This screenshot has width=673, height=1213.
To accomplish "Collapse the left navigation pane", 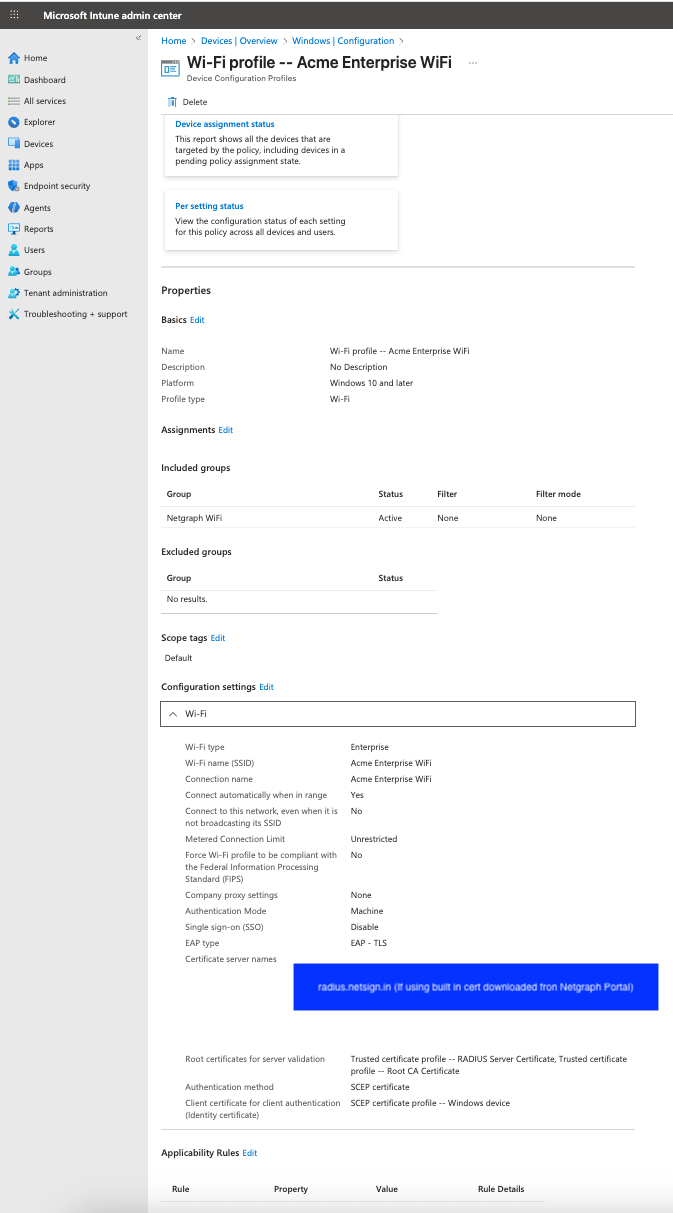I will click(139, 38).
